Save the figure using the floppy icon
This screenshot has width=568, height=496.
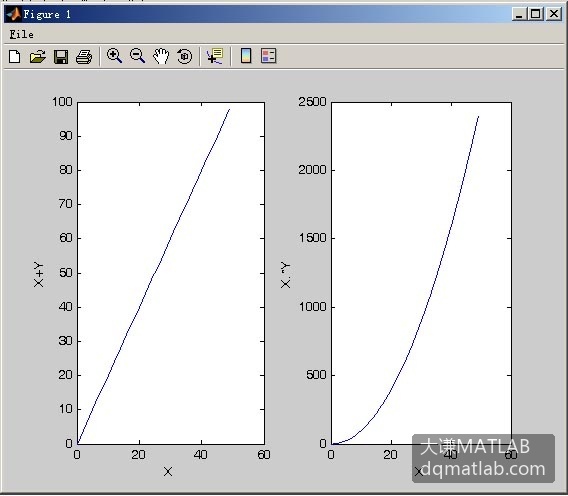point(61,57)
